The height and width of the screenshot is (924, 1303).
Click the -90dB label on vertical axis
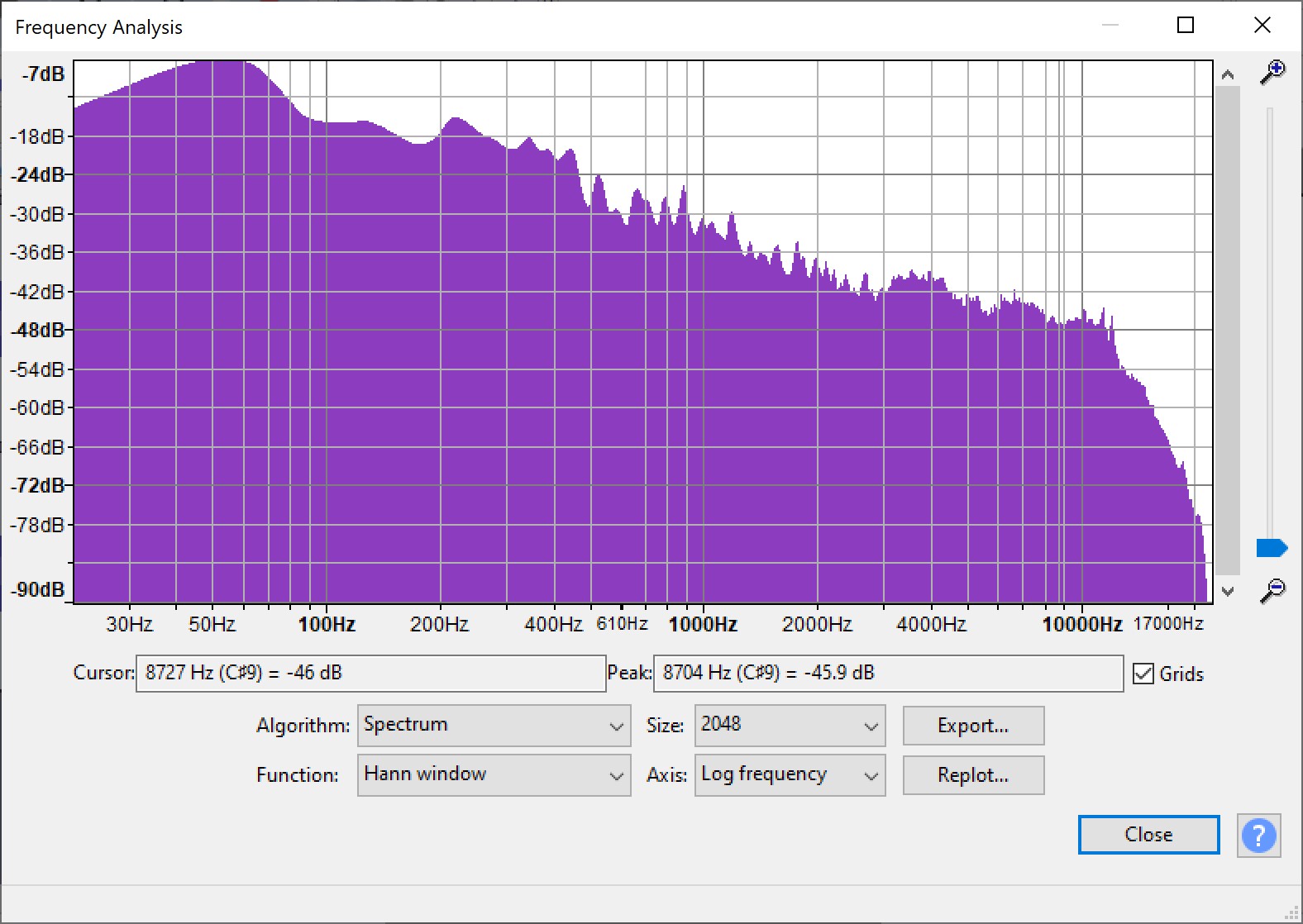click(x=37, y=590)
